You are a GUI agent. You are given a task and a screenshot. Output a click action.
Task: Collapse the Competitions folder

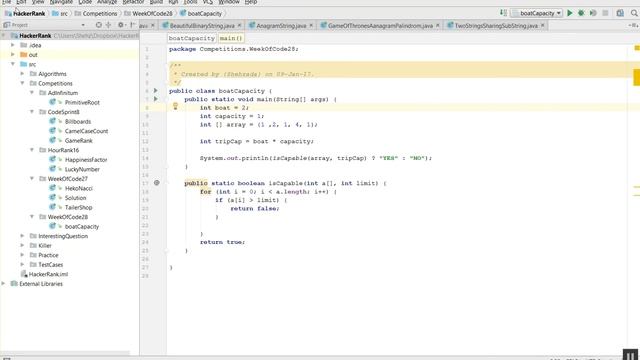pyautogui.click(x=22, y=83)
